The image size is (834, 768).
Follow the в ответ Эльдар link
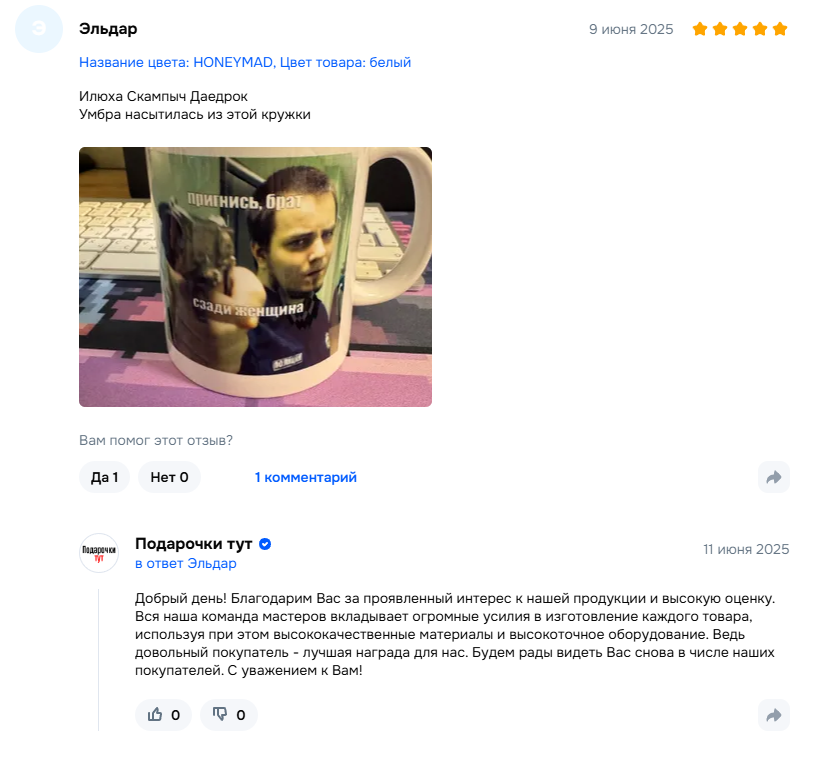point(186,563)
